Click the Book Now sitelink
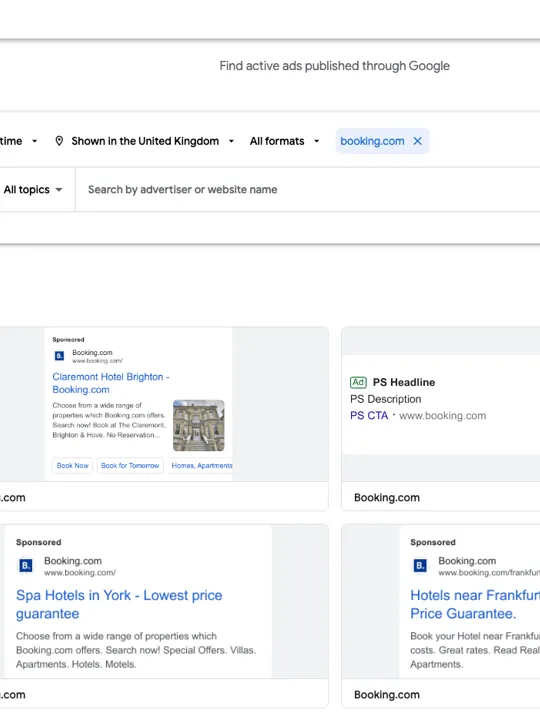Image resolution: width=540 pixels, height=720 pixels. tap(73, 466)
